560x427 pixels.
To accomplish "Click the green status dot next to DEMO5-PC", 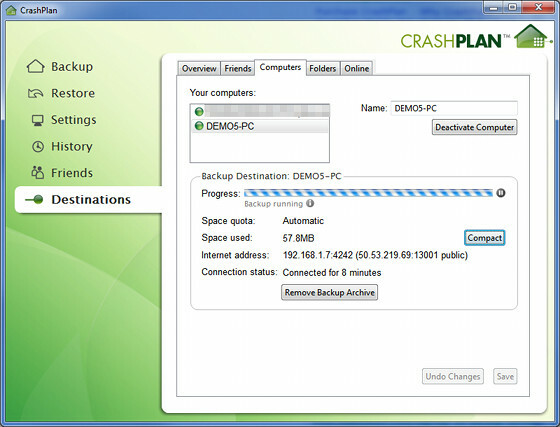I will tap(199, 126).
